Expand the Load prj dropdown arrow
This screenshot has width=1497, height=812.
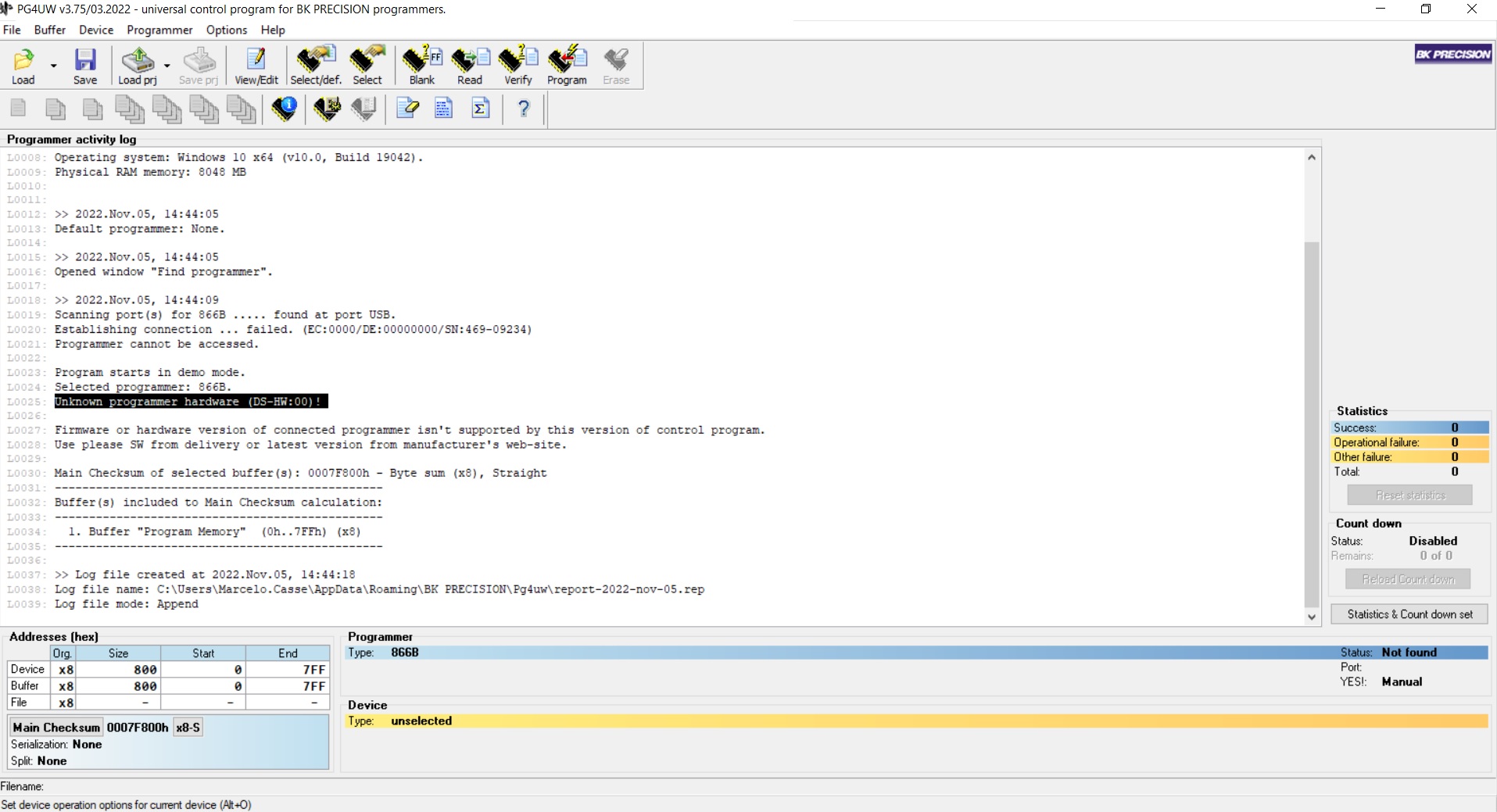coord(167,66)
